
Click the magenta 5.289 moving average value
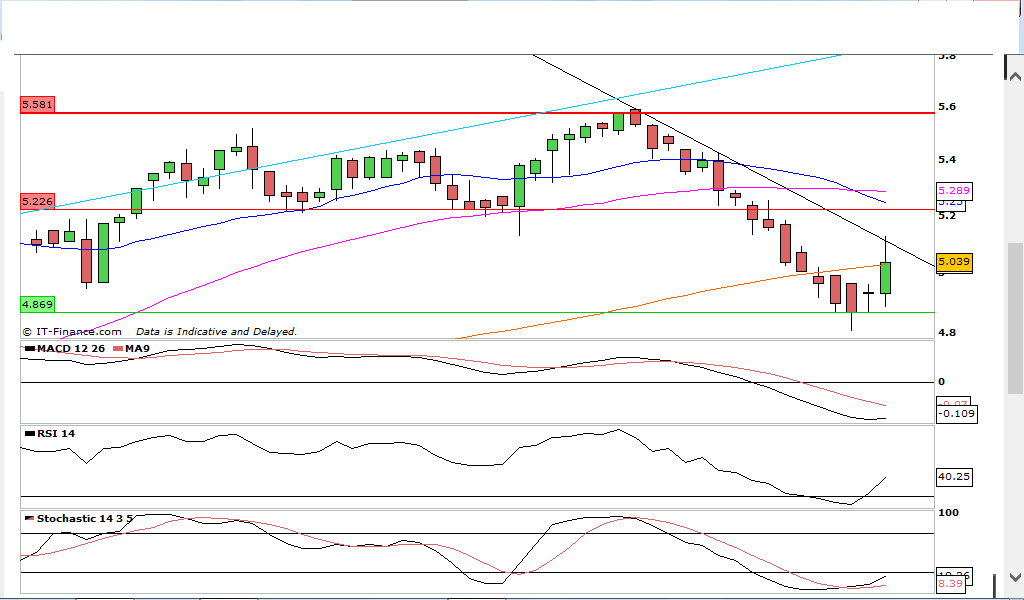[x=953, y=191]
